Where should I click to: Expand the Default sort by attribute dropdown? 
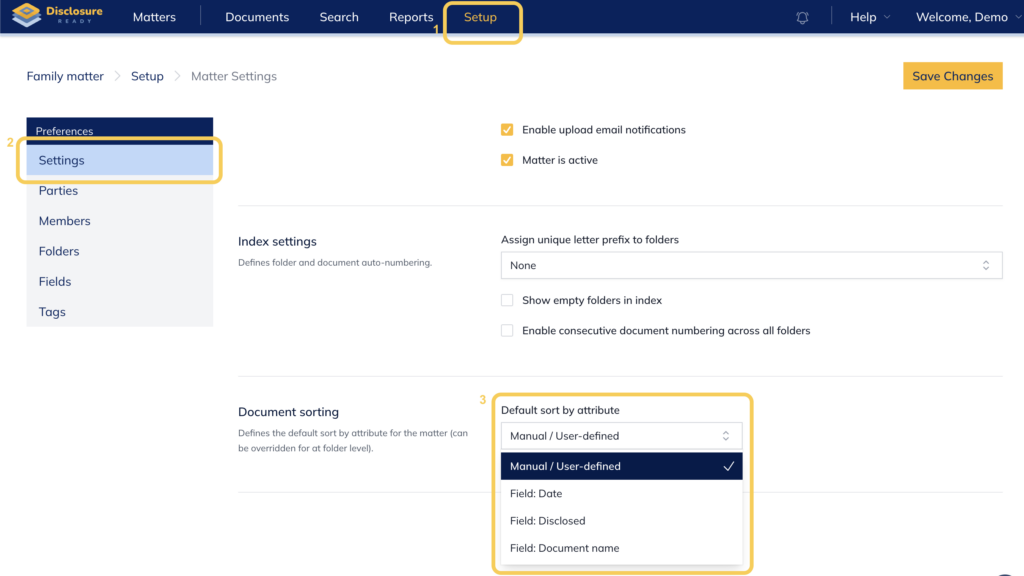[621, 436]
